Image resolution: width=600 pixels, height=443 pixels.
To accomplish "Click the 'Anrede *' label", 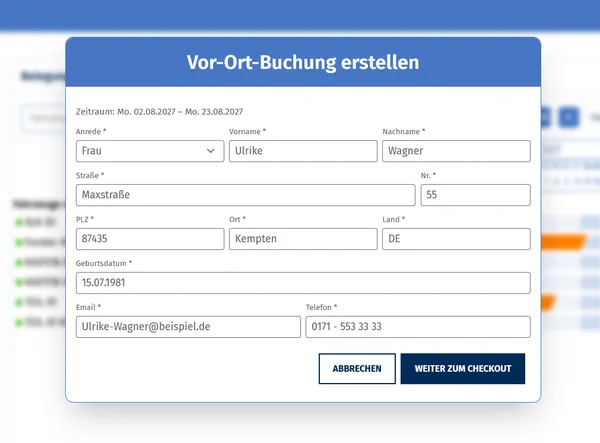I will tap(91, 132).
